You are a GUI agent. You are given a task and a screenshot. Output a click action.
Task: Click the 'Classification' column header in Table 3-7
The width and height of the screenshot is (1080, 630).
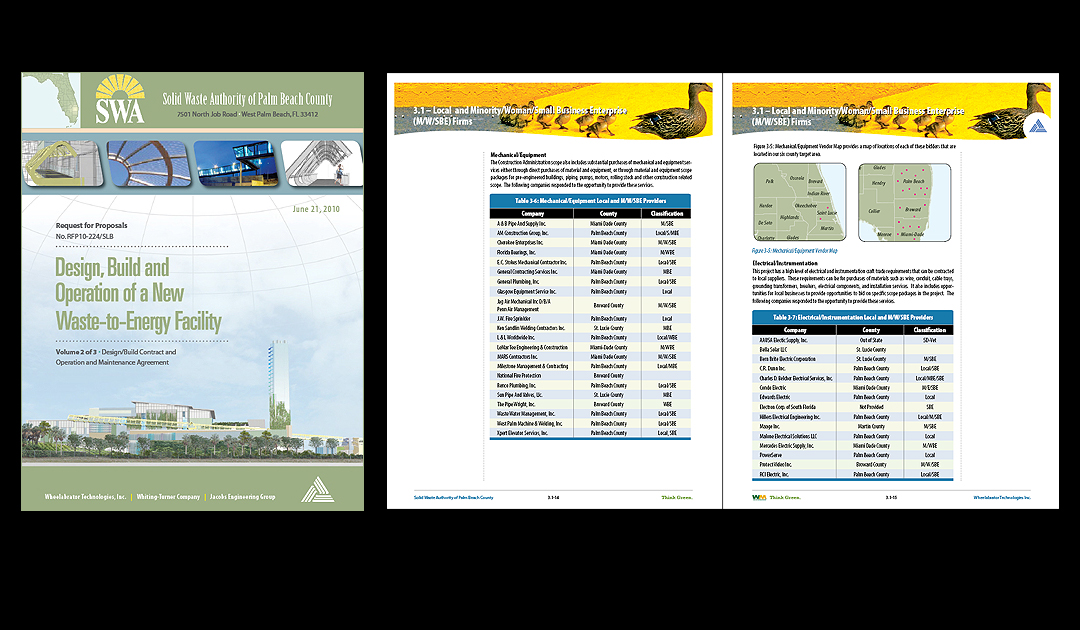click(x=930, y=330)
